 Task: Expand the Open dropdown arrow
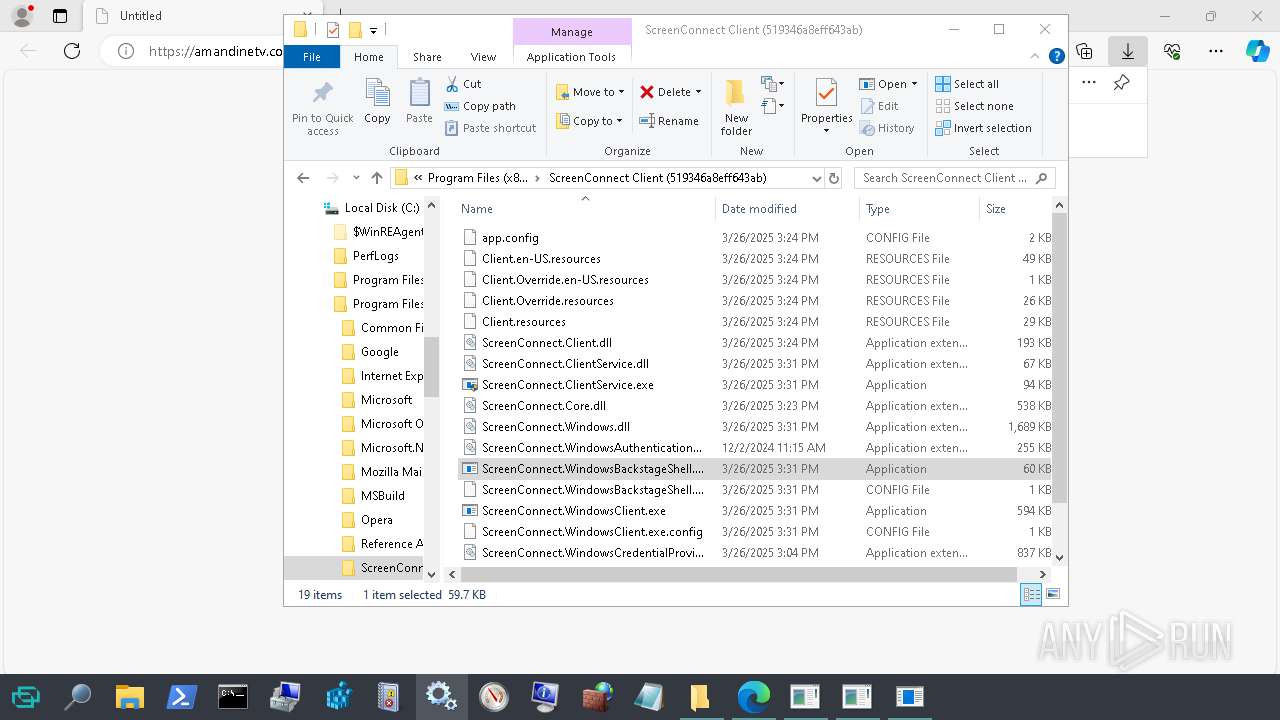[x=914, y=84]
